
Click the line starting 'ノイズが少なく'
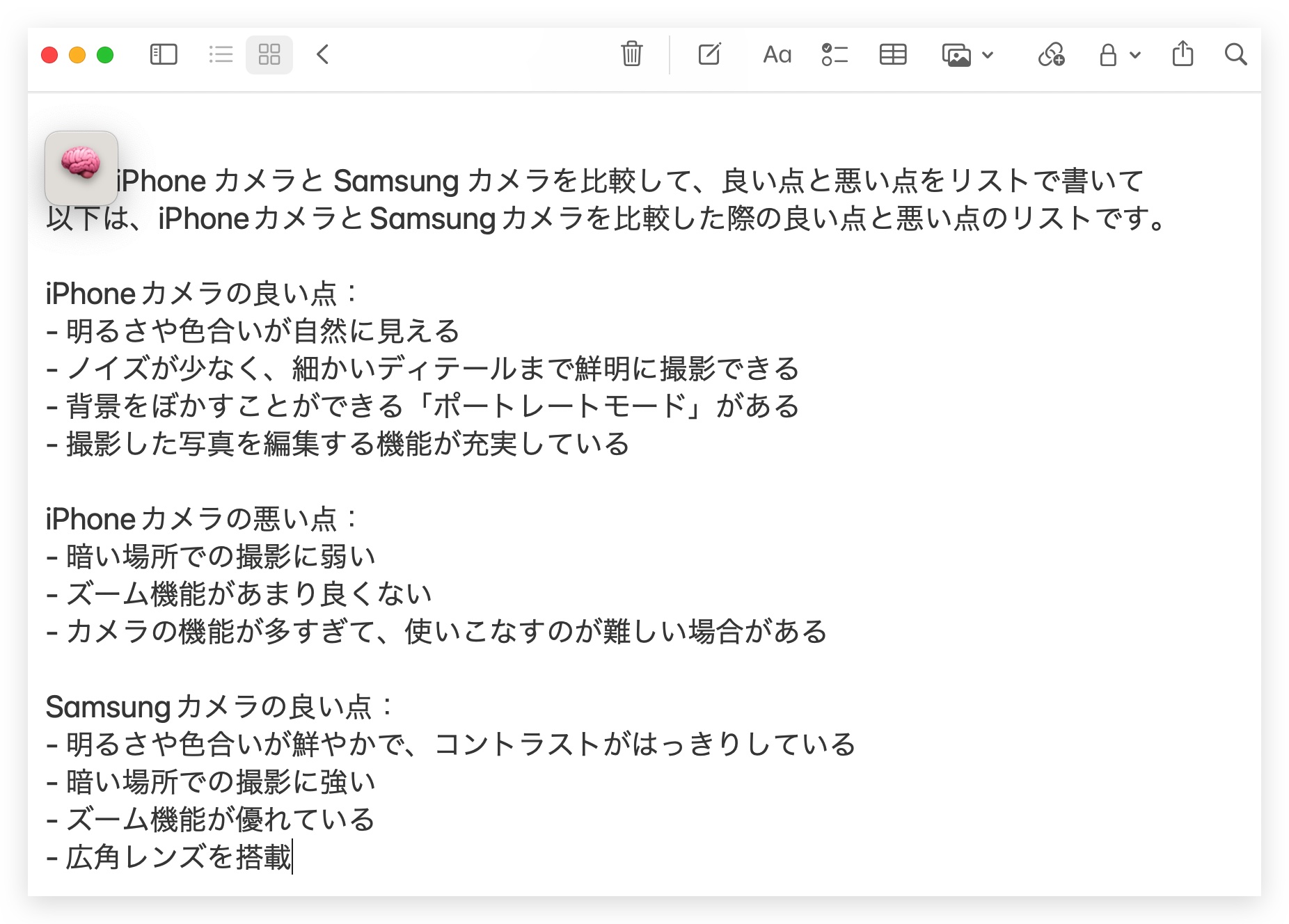pos(423,369)
